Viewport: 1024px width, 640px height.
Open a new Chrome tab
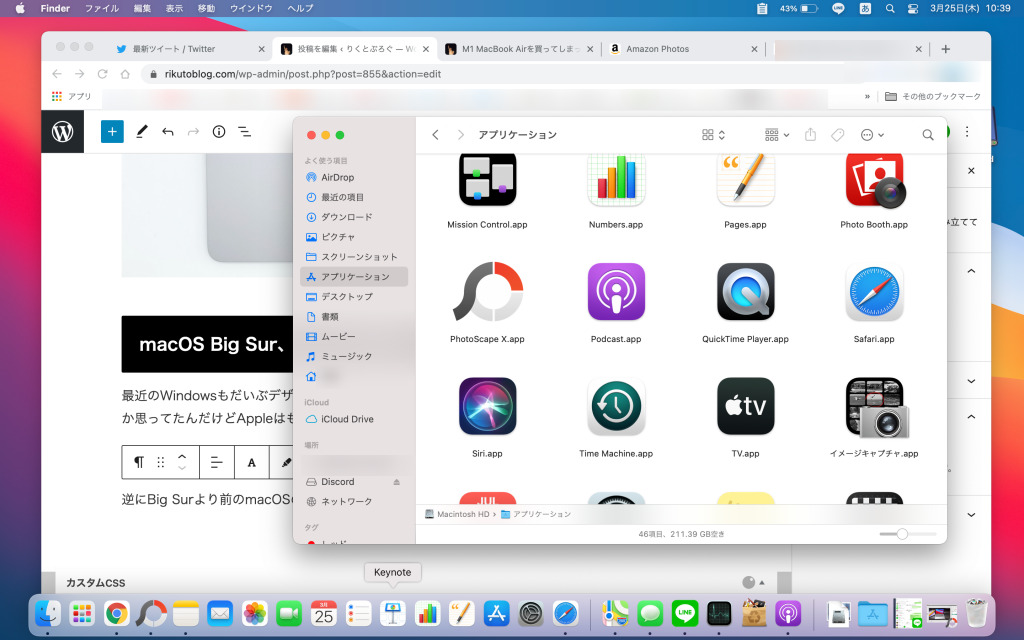pyautogui.click(x=945, y=49)
